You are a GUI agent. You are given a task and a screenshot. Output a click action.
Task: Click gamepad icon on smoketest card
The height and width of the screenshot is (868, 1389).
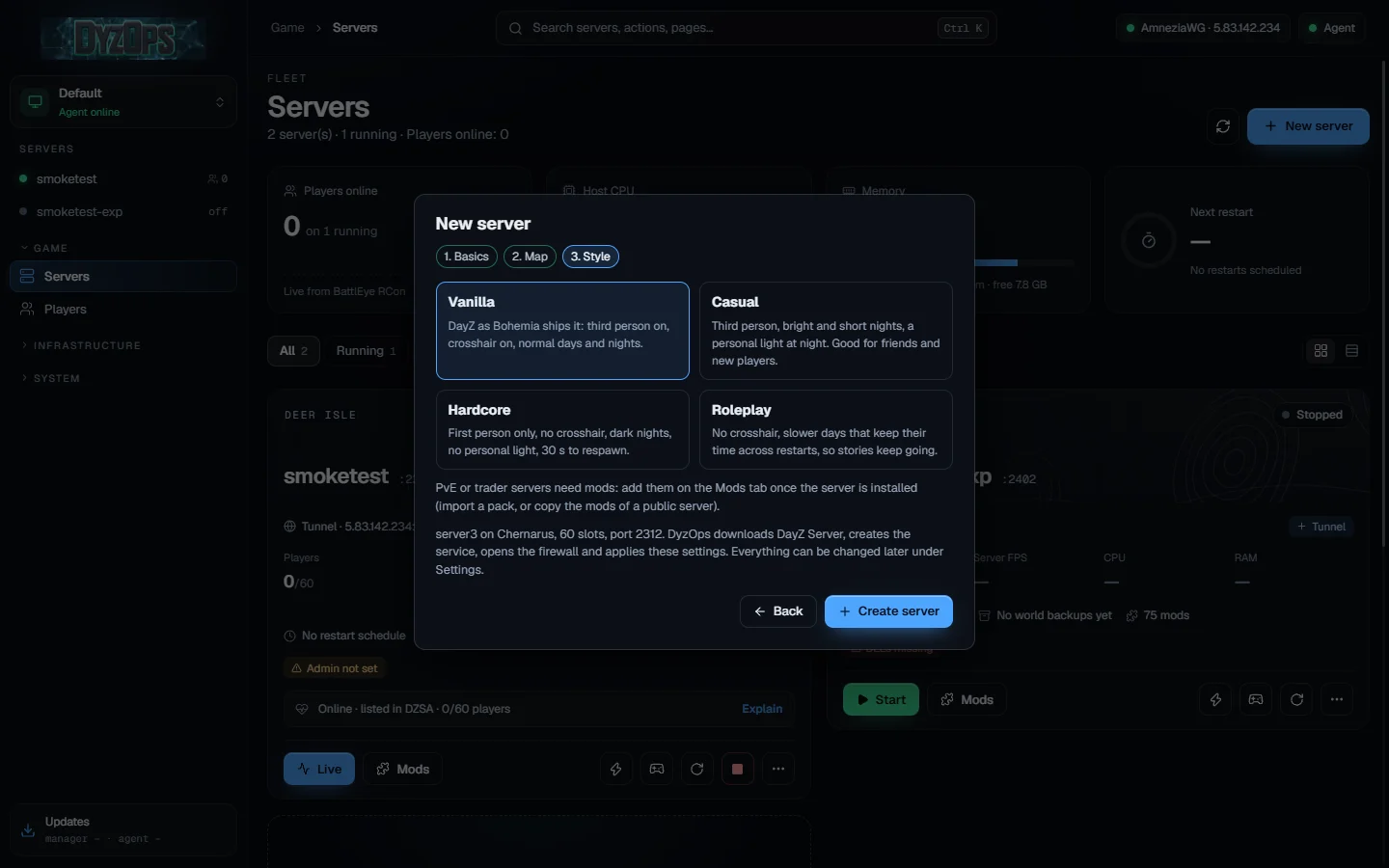pyautogui.click(x=657, y=769)
